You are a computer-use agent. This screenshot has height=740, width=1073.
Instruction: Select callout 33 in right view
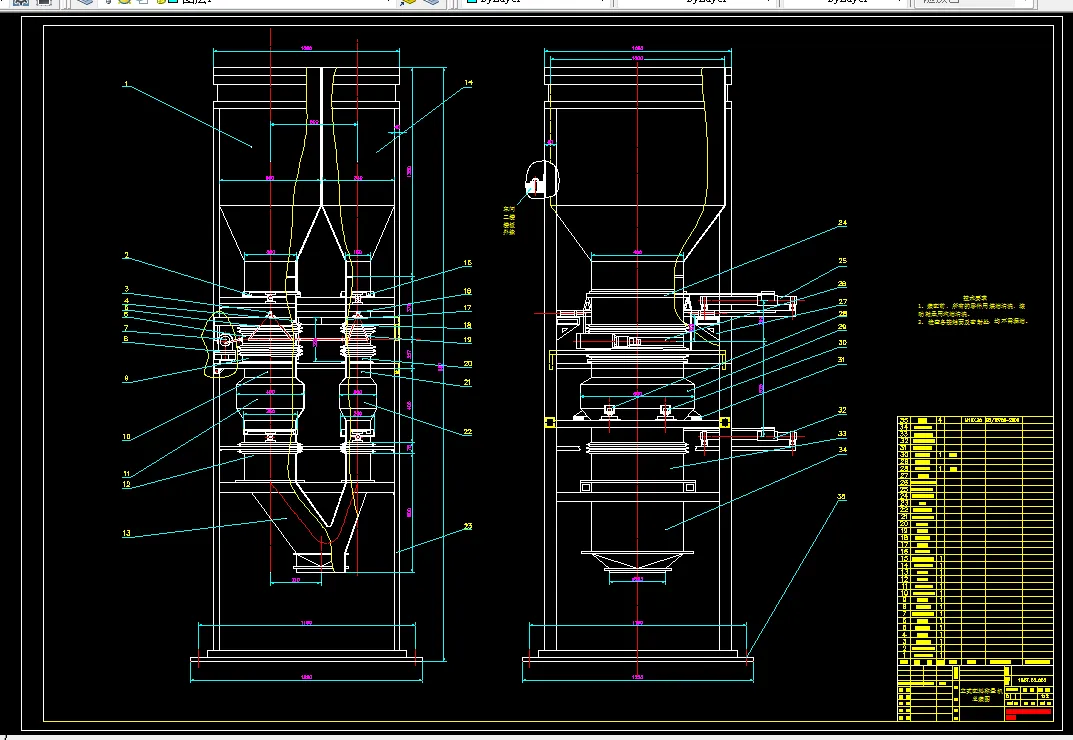842,433
